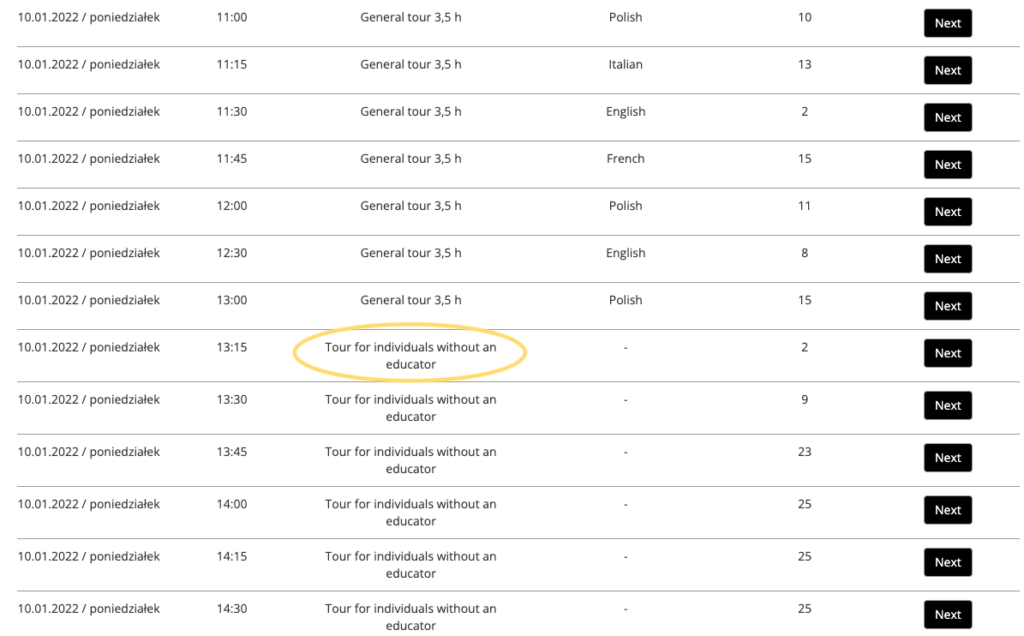Select Next for the 12:00 Polish tour

tap(947, 211)
